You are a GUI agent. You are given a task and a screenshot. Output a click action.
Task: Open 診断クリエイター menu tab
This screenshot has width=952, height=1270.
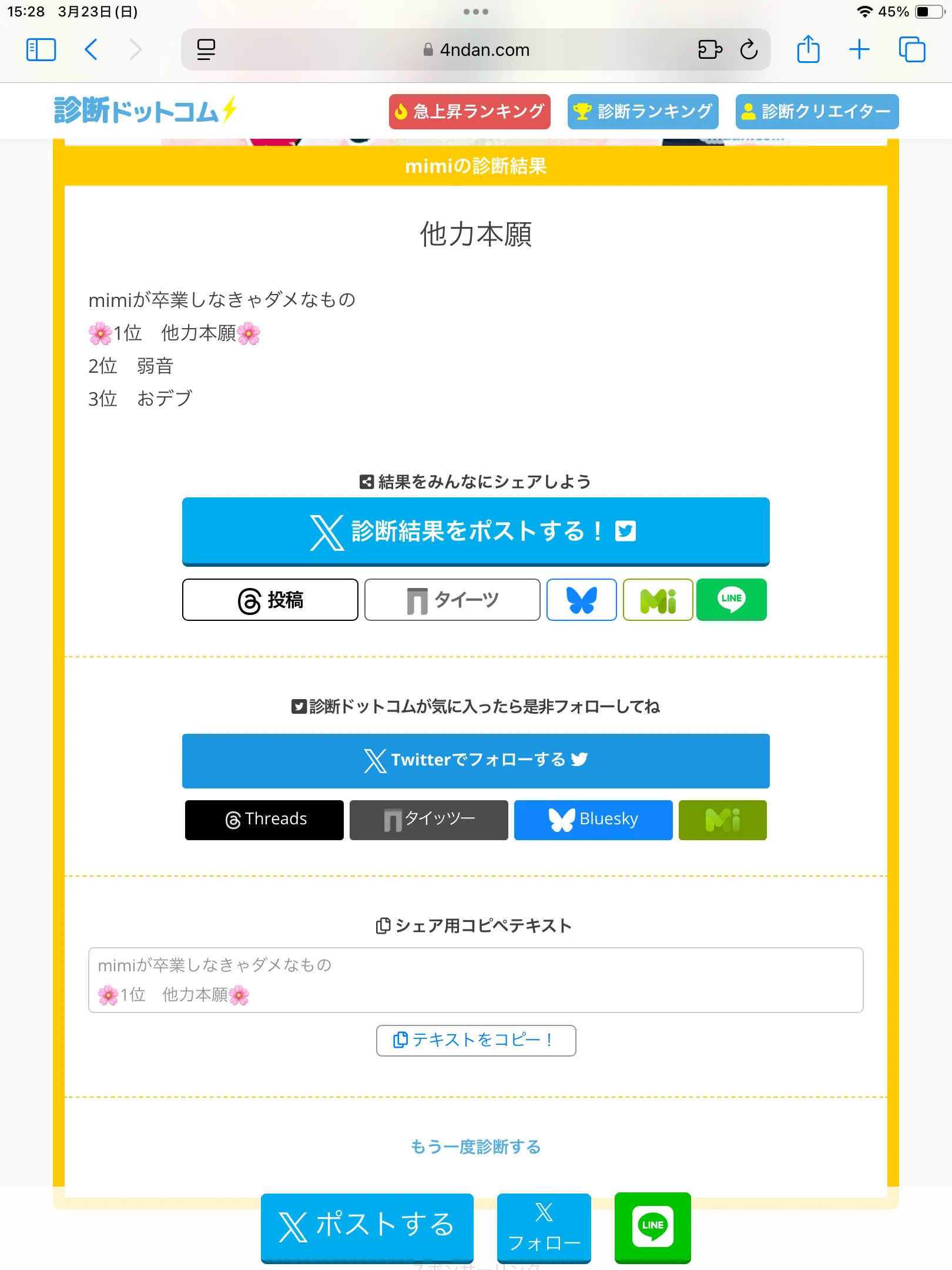pos(817,111)
